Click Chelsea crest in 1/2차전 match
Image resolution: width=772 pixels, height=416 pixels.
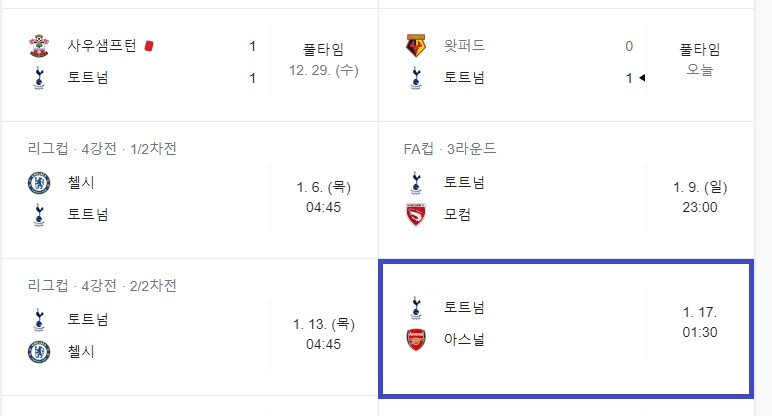[x=39, y=183]
